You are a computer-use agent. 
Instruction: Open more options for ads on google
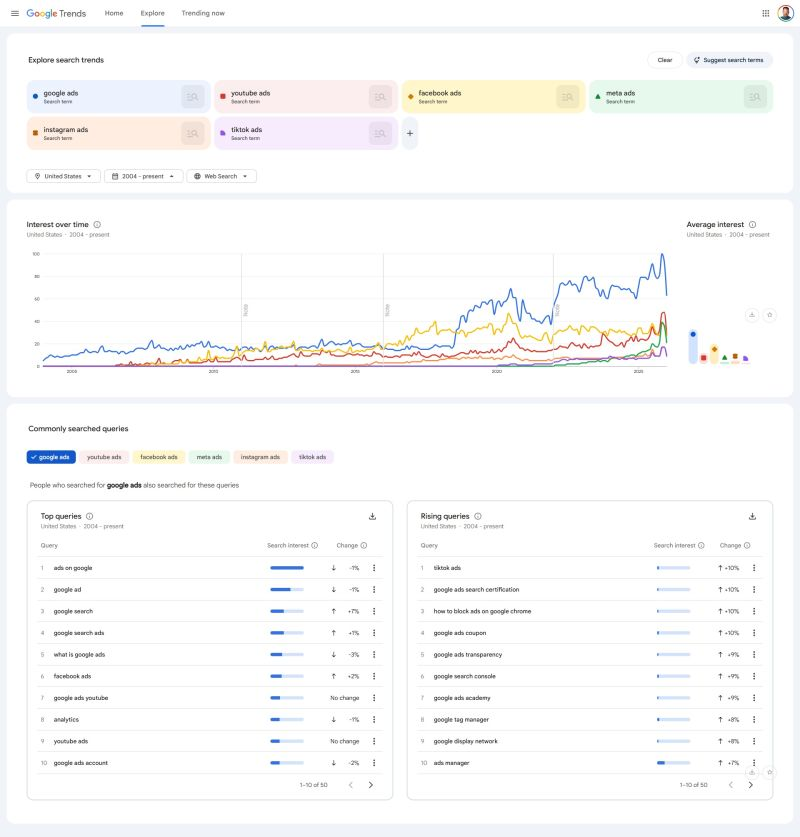tap(374, 568)
